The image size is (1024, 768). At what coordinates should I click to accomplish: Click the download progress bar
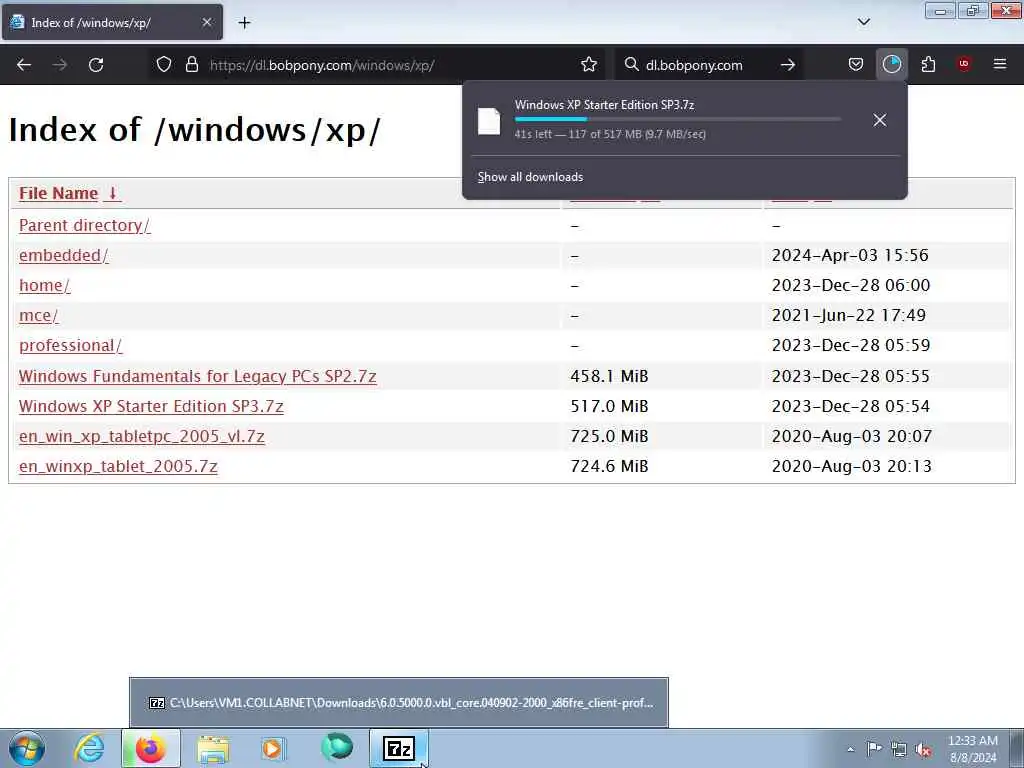pos(677,119)
